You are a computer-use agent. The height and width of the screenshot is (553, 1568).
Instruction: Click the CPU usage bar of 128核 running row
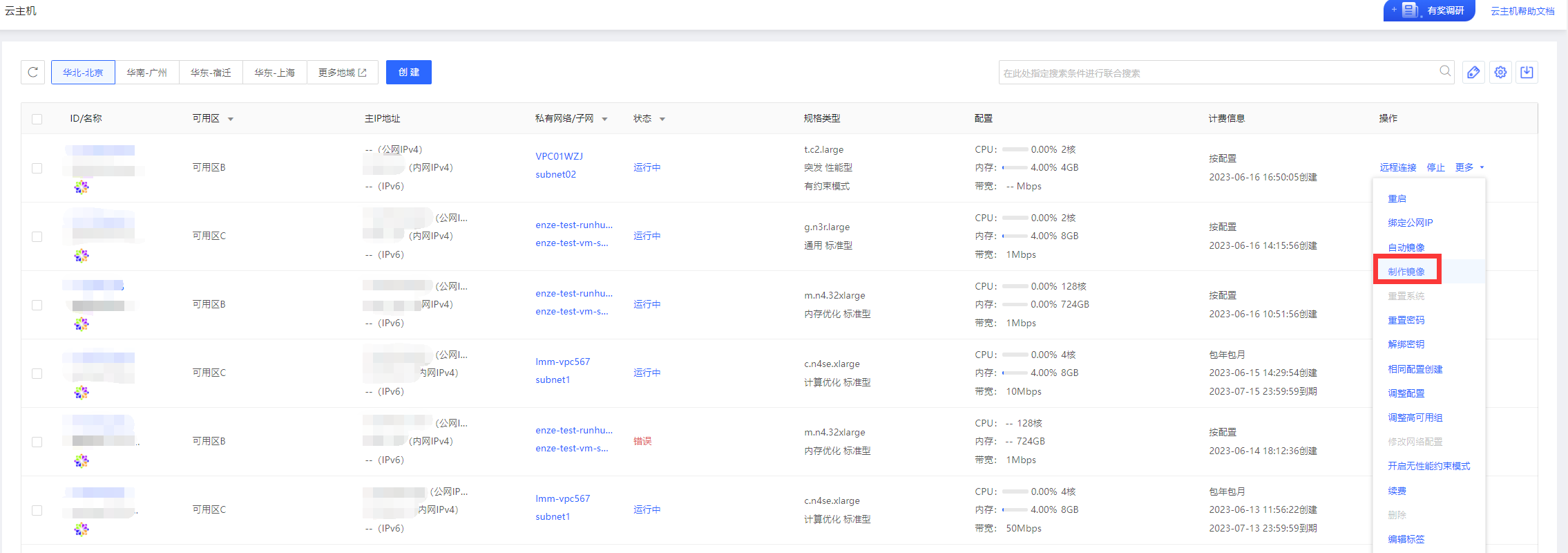pyautogui.click(x=1015, y=286)
